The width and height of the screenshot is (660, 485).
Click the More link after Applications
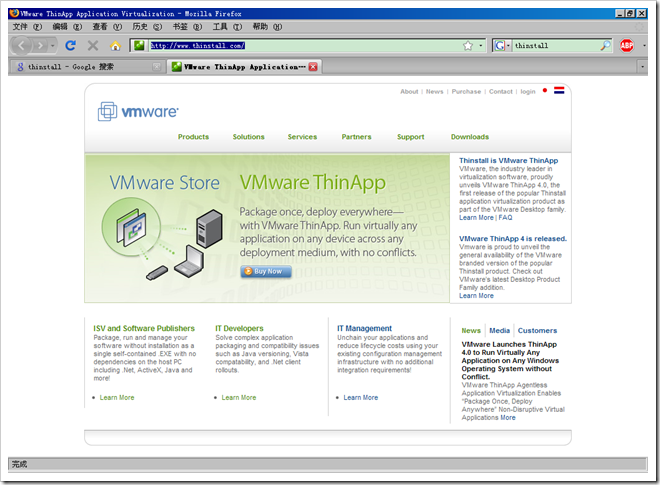pyautogui.click(x=508, y=418)
